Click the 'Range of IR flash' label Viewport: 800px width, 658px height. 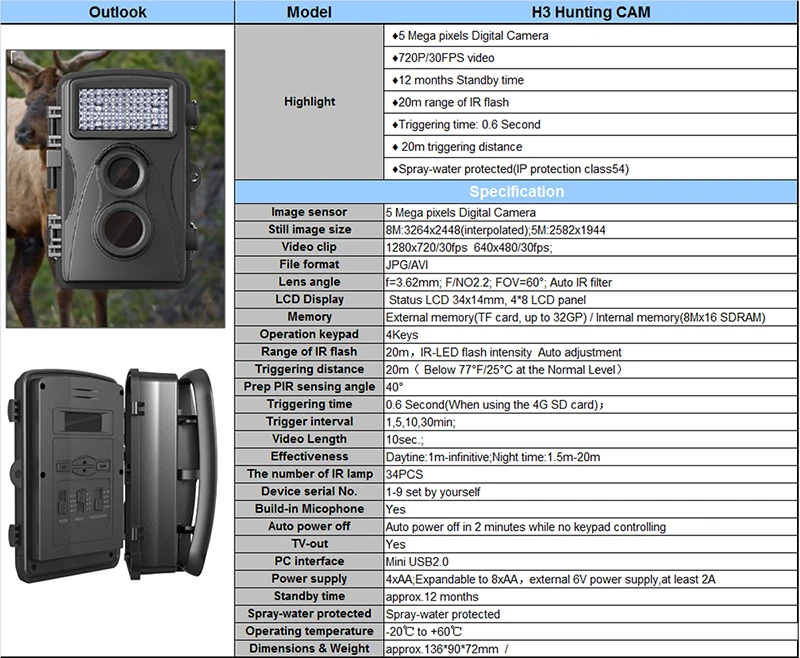[x=309, y=351]
